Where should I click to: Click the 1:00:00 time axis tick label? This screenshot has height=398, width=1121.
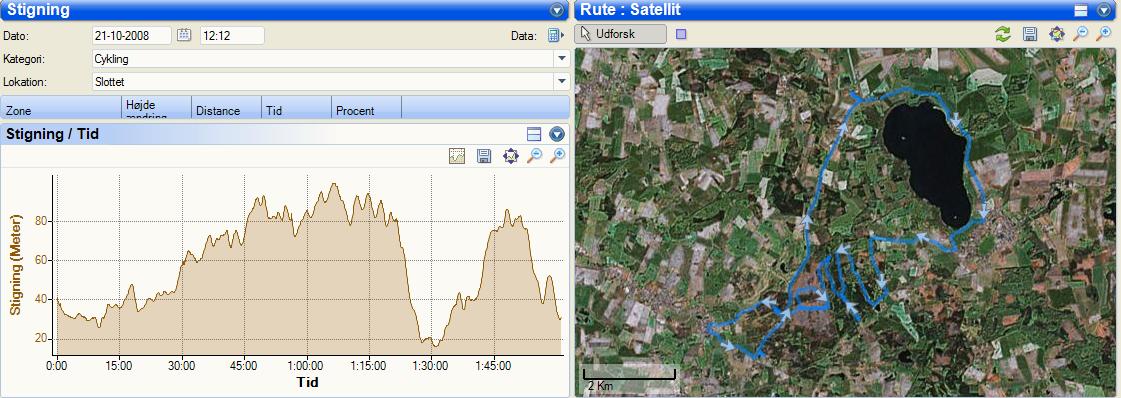[x=307, y=366]
